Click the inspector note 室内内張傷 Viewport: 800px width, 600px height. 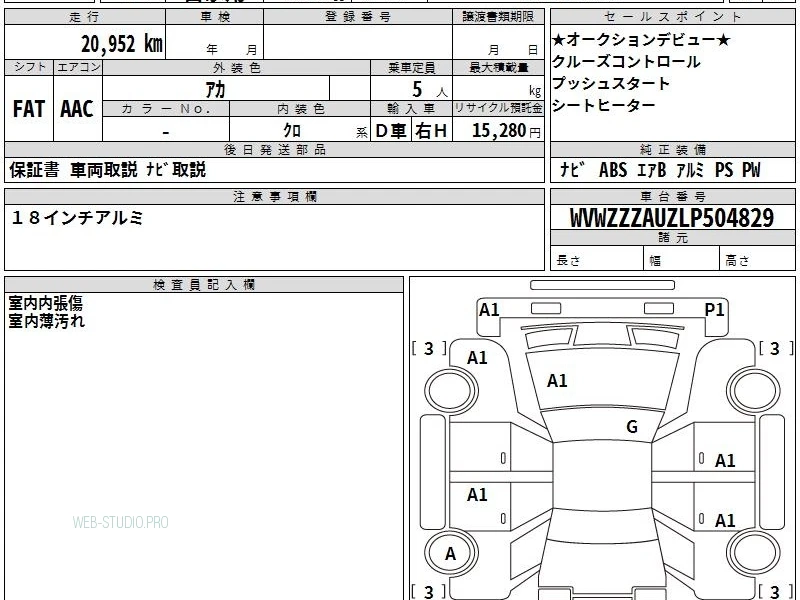tap(45, 304)
